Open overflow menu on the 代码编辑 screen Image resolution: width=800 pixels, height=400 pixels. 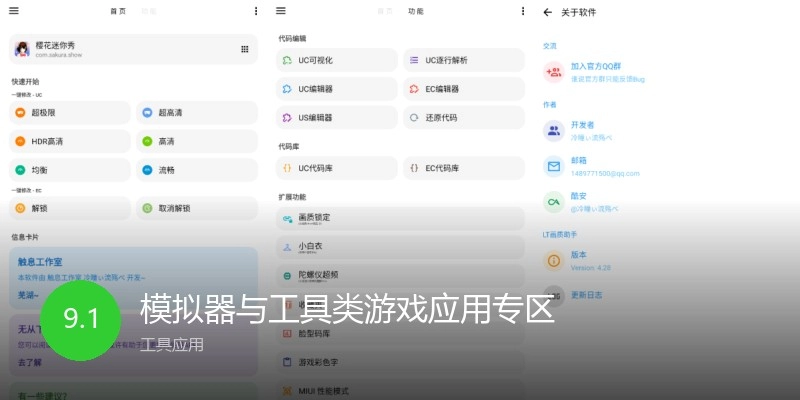click(x=522, y=11)
